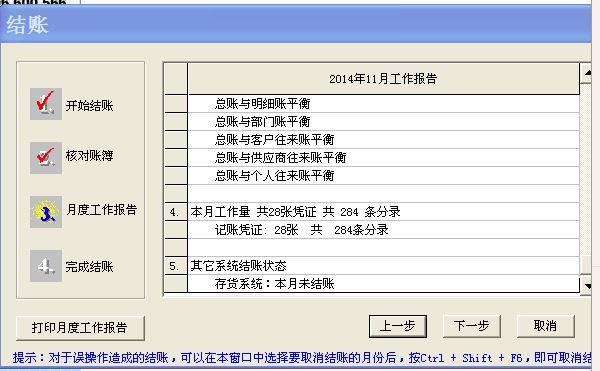Click the row number cell 4.
The width and height of the screenshot is (600, 371).
(x=176, y=212)
